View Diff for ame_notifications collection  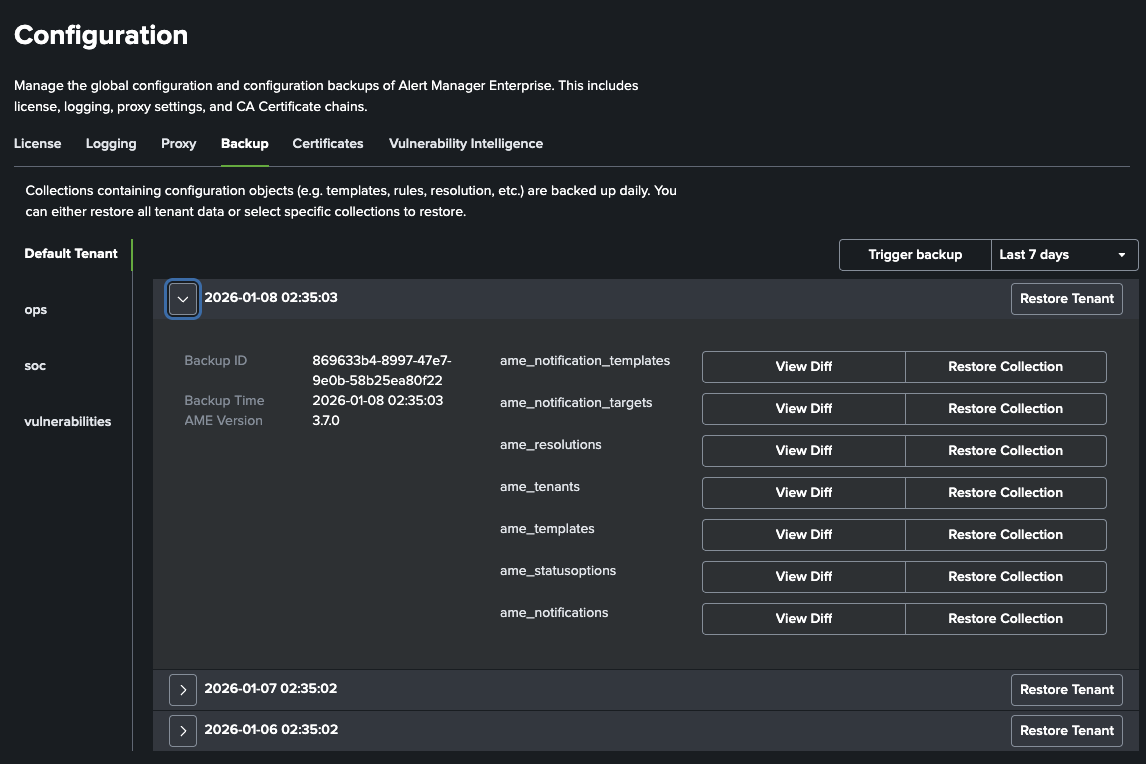[803, 619]
